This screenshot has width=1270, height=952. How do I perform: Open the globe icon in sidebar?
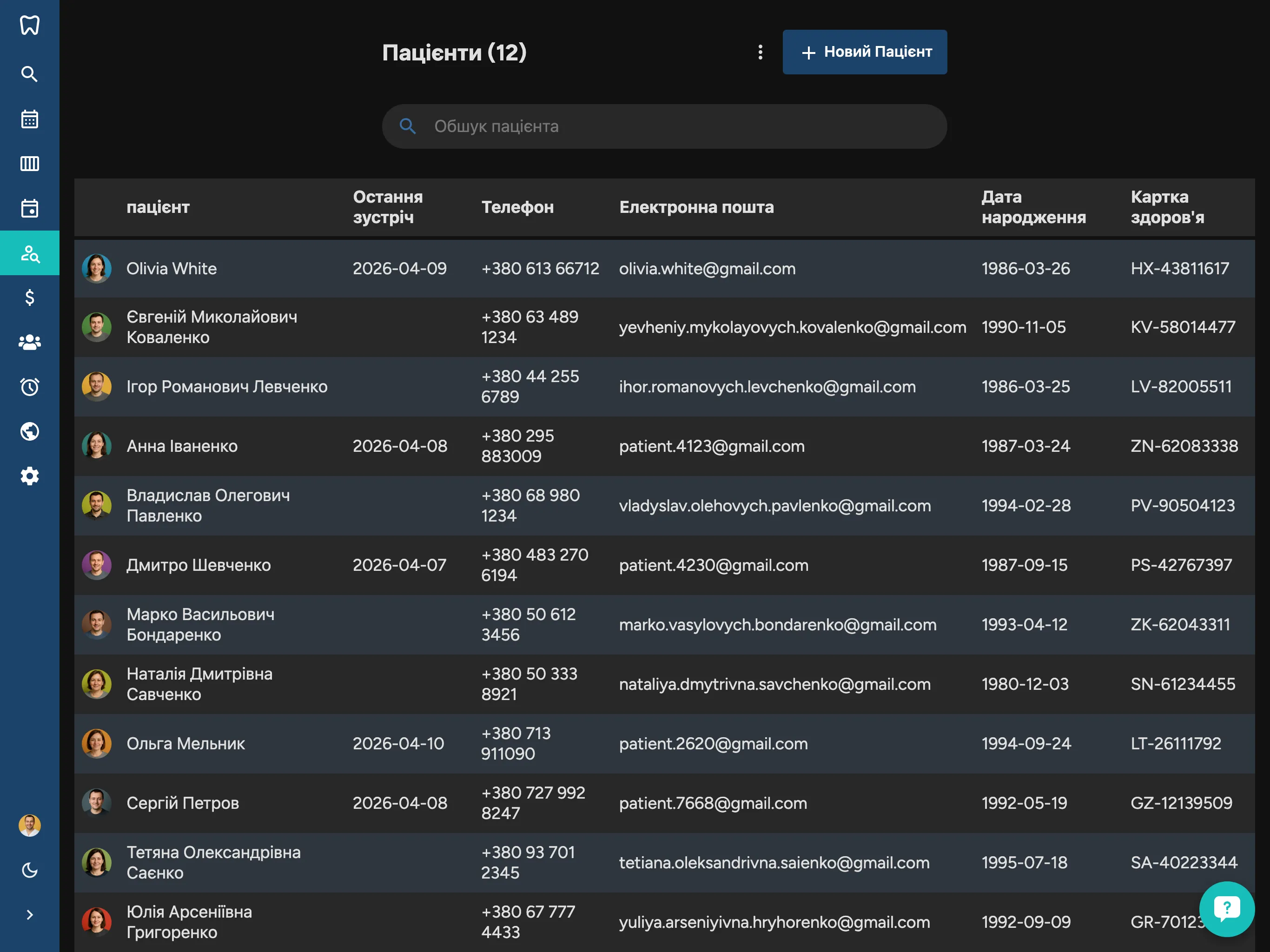[29, 431]
